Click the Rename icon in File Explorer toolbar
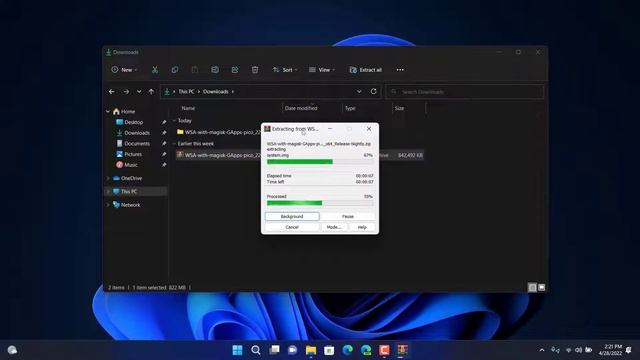The image size is (640, 360). pyautogui.click(x=215, y=70)
